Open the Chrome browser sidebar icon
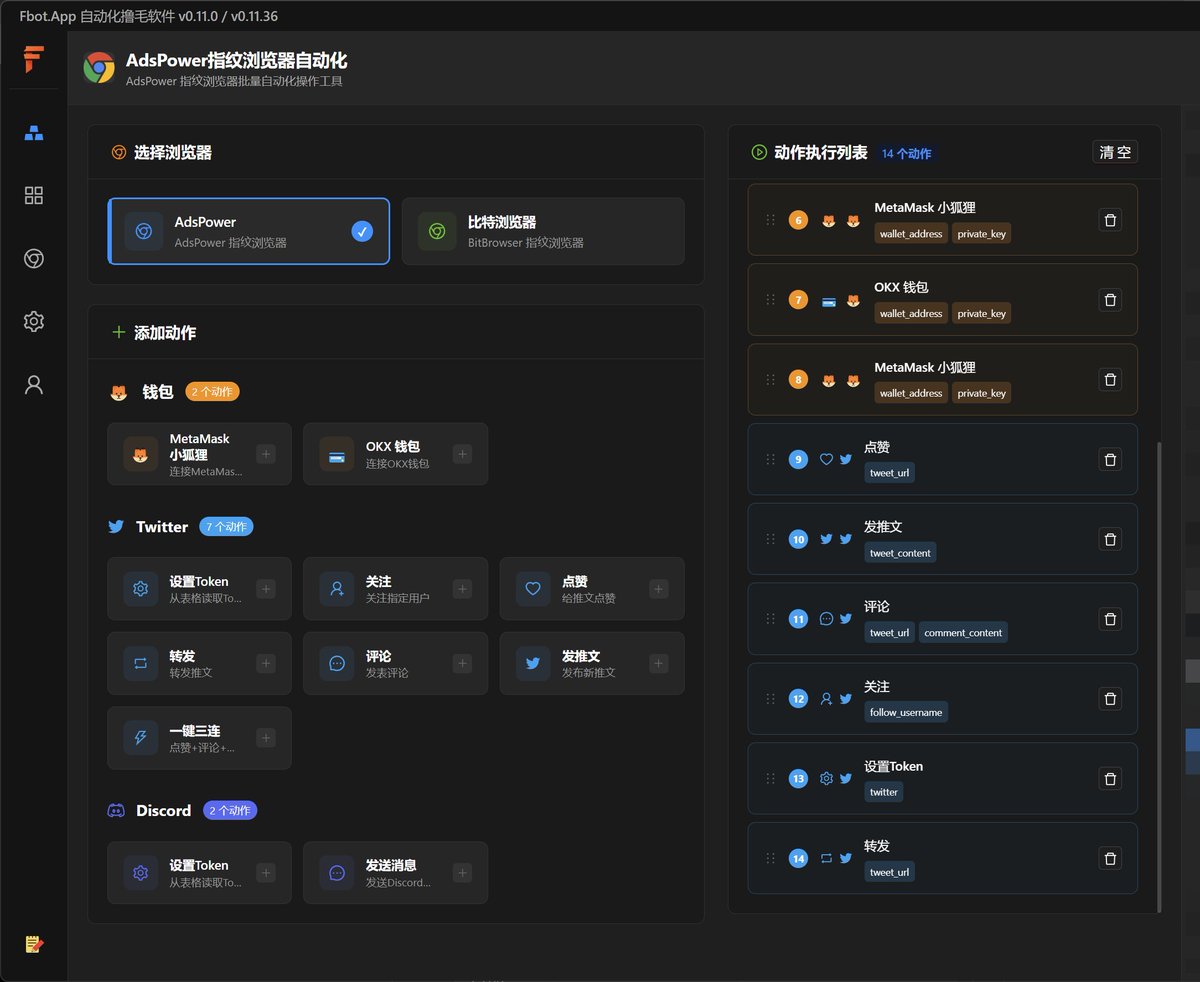Screen dimensions: 1200x982 (34, 258)
